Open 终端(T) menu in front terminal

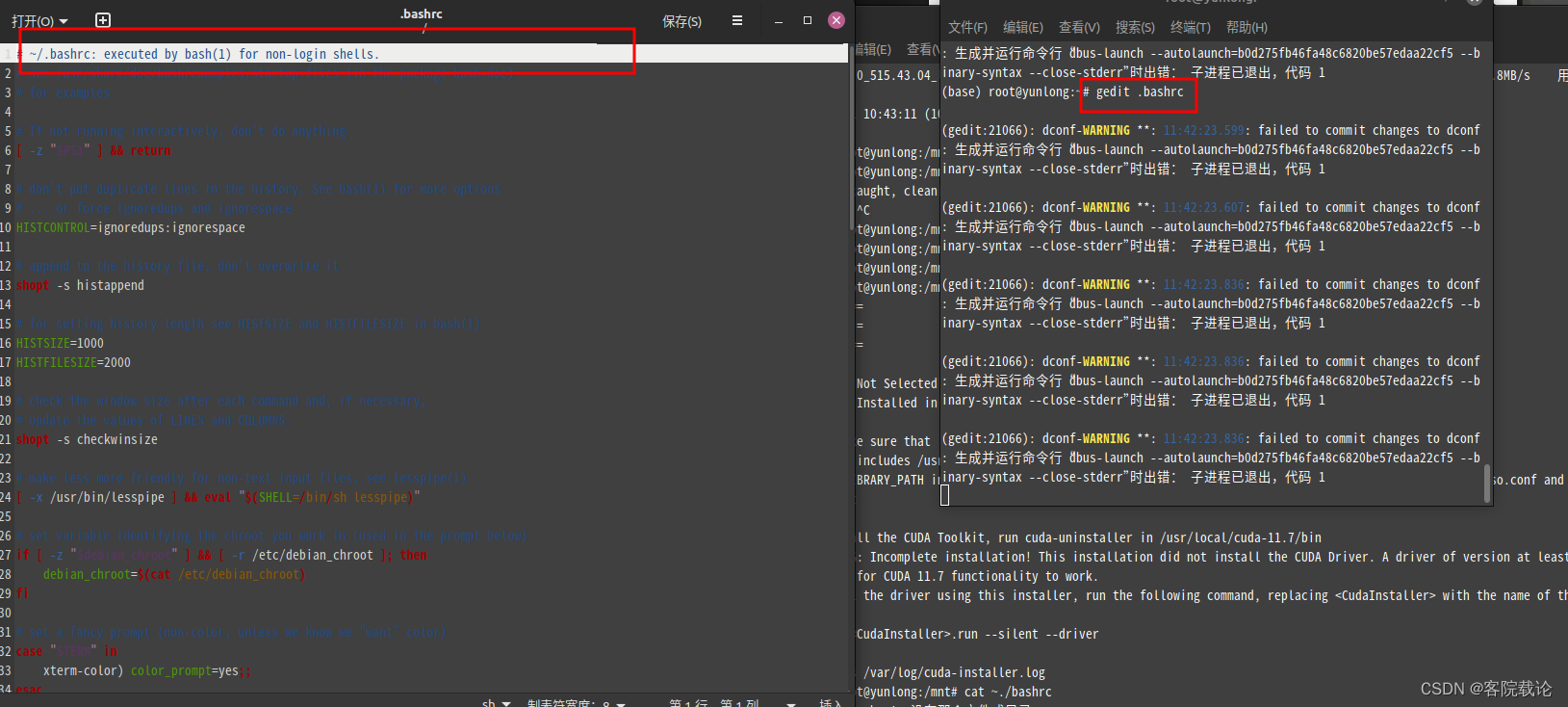click(x=1191, y=27)
